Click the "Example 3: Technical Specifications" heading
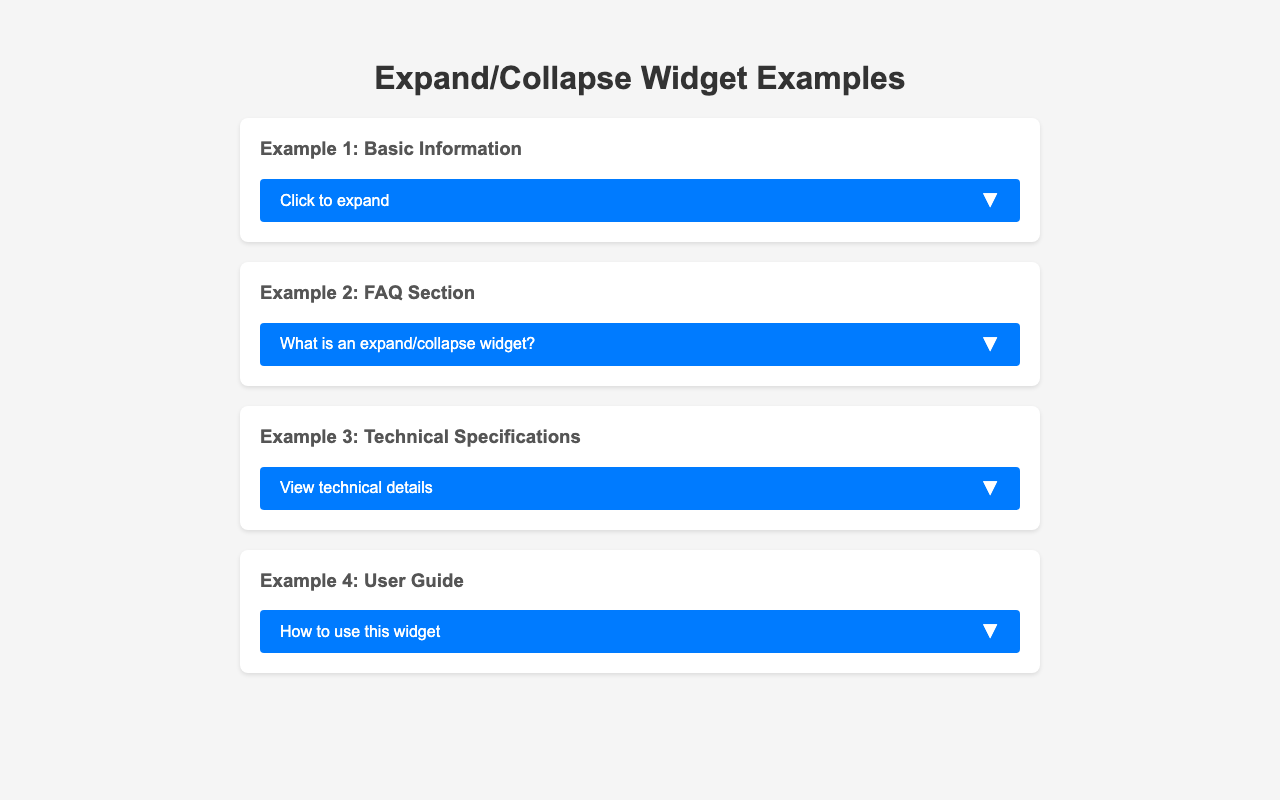This screenshot has height=800, width=1280. (x=420, y=437)
